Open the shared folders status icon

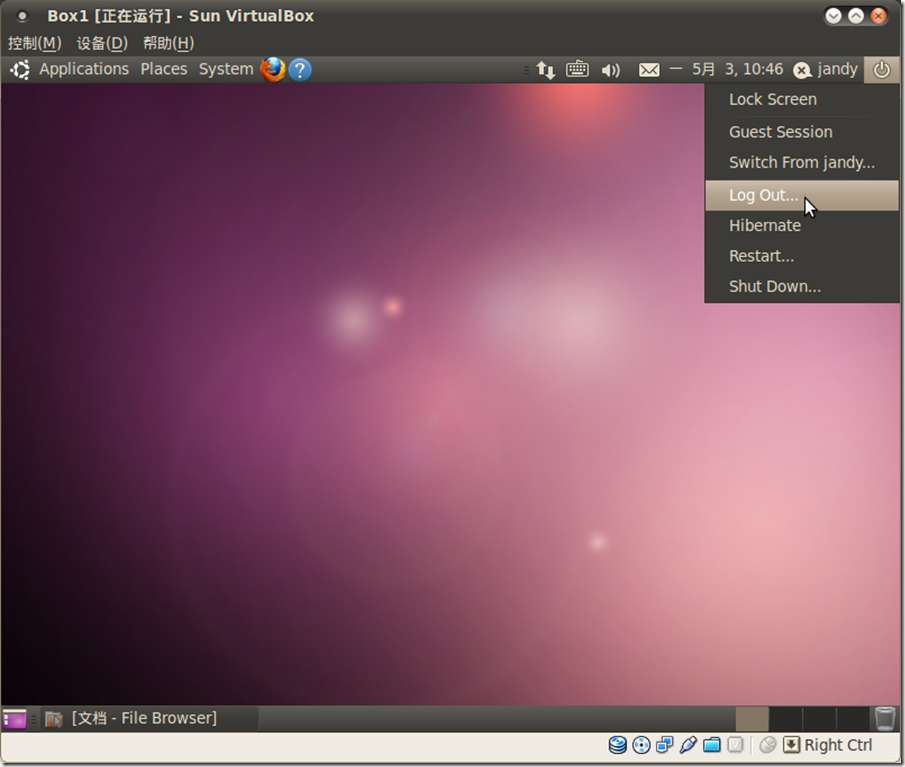(711, 745)
